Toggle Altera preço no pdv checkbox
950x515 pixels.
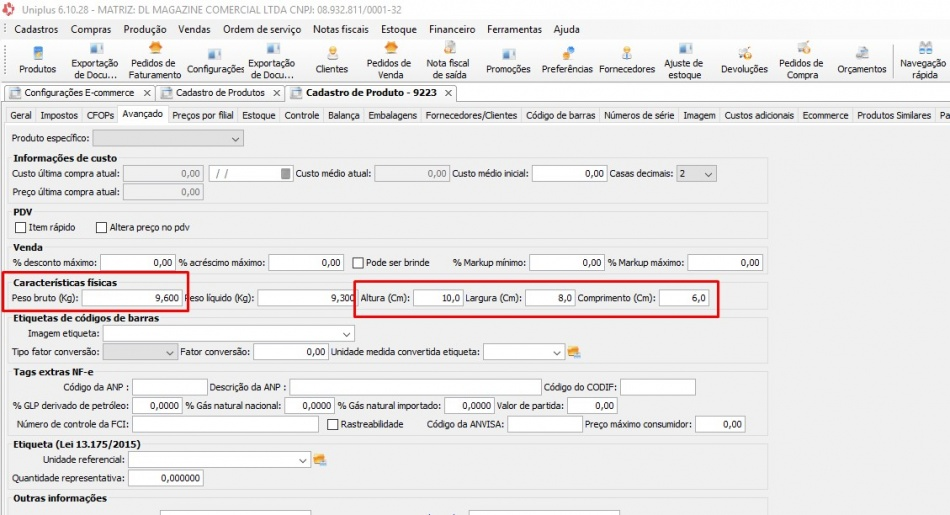(x=101, y=227)
